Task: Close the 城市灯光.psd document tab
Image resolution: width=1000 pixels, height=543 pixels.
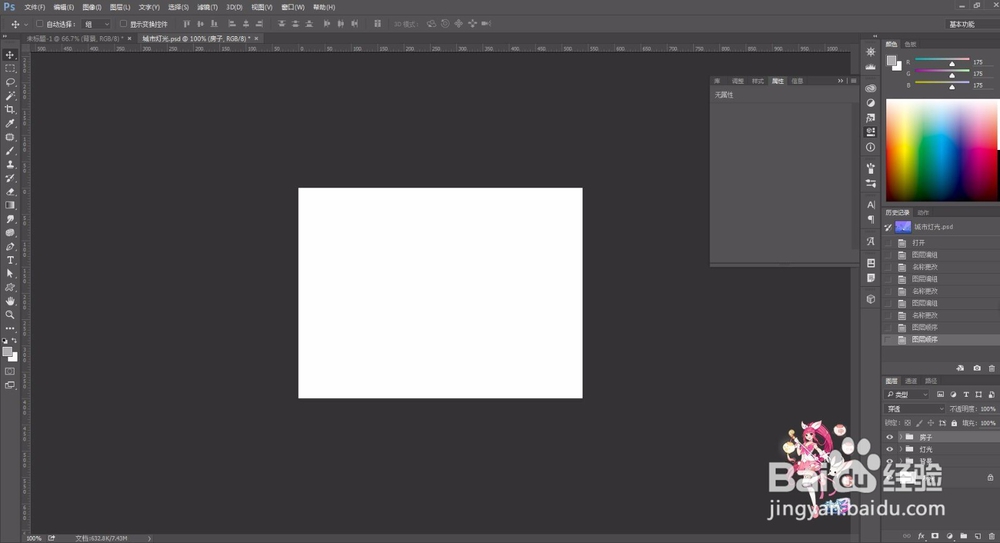Action: click(x=256, y=39)
